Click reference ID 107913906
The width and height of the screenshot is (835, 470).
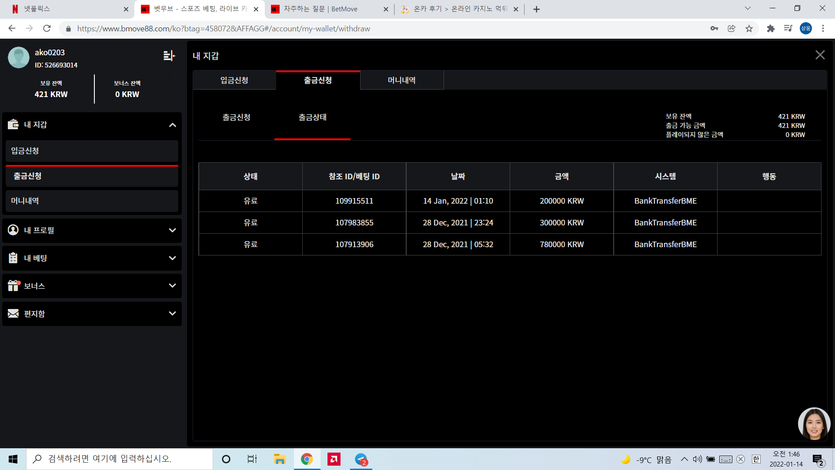354,245
